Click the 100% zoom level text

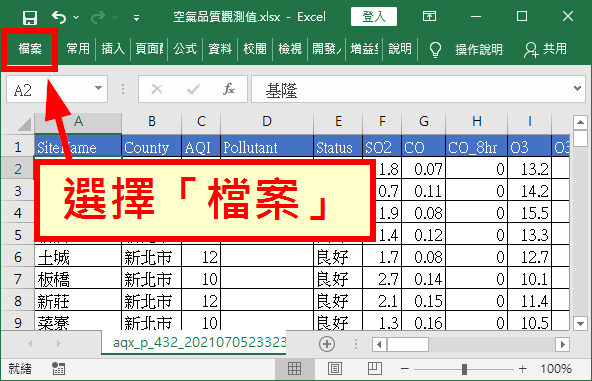(x=555, y=369)
